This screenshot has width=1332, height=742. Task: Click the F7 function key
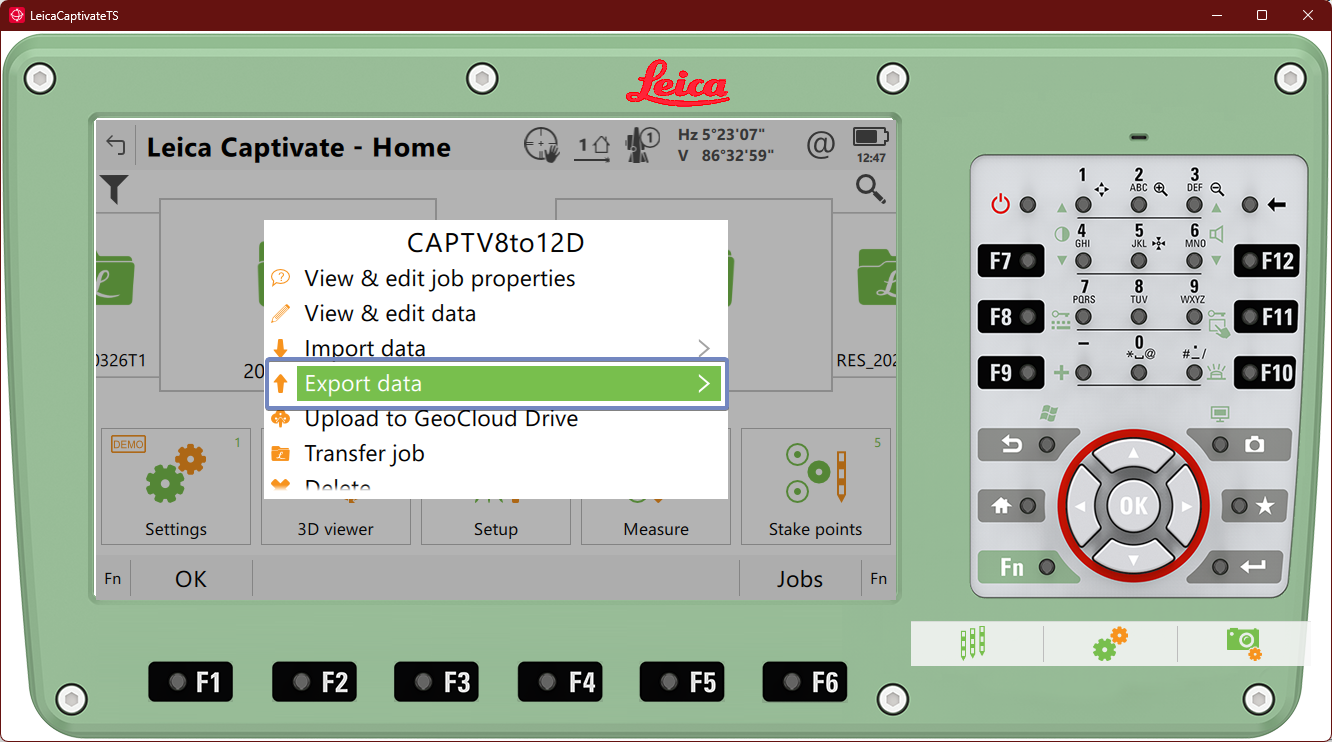point(1011,261)
